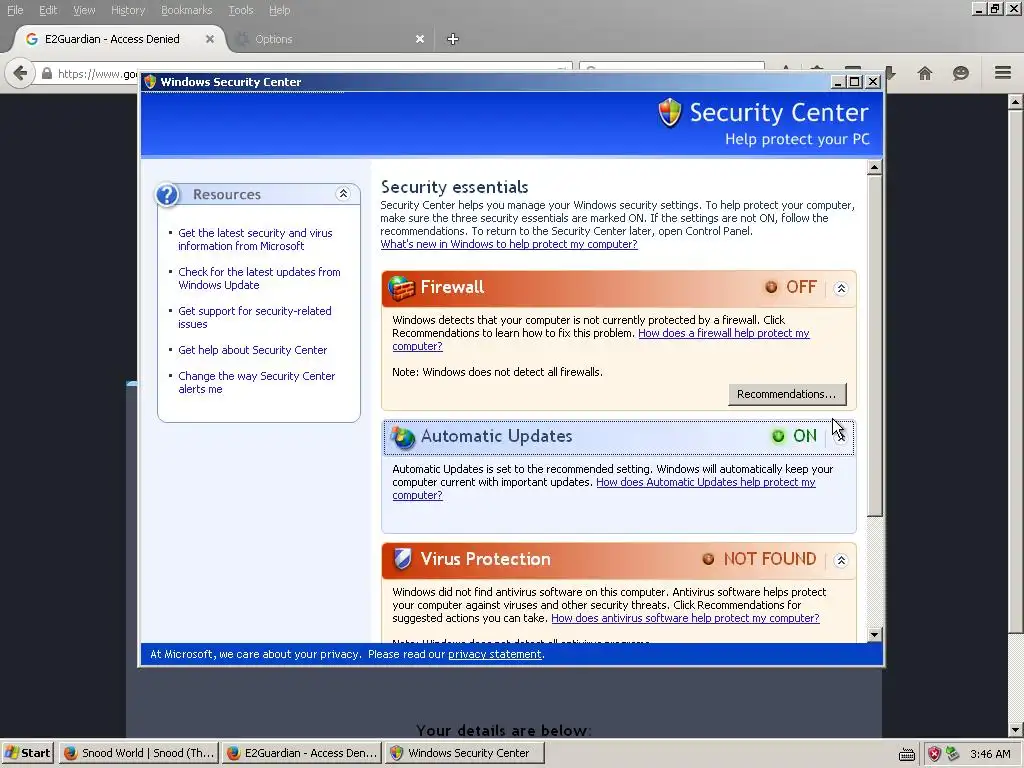Get latest security and virus information link
This screenshot has width=1024, height=768.
pyautogui.click(x=255, y=240)
